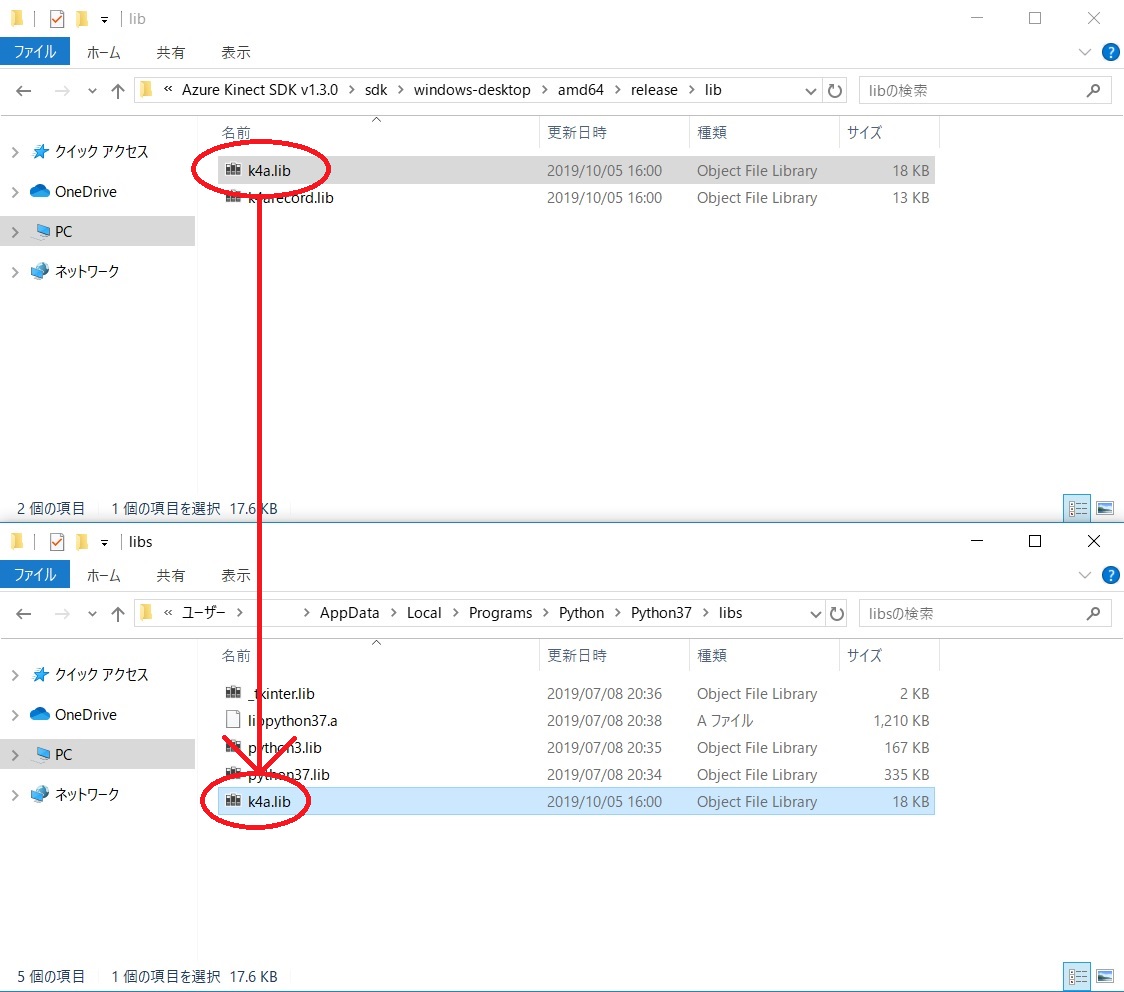Click back arrow in libs window

pos(24,614)
